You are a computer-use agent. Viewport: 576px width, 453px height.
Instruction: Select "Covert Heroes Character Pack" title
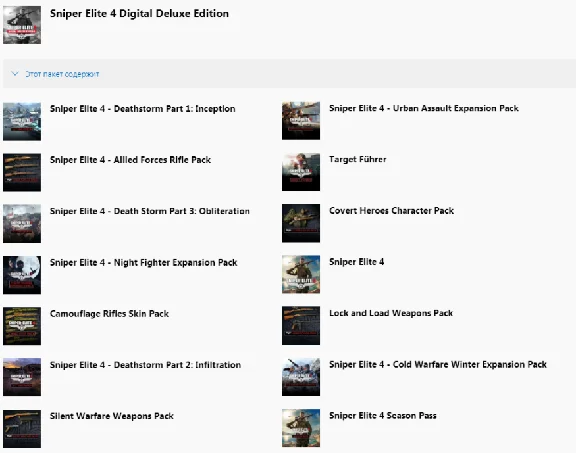point(391,211)
